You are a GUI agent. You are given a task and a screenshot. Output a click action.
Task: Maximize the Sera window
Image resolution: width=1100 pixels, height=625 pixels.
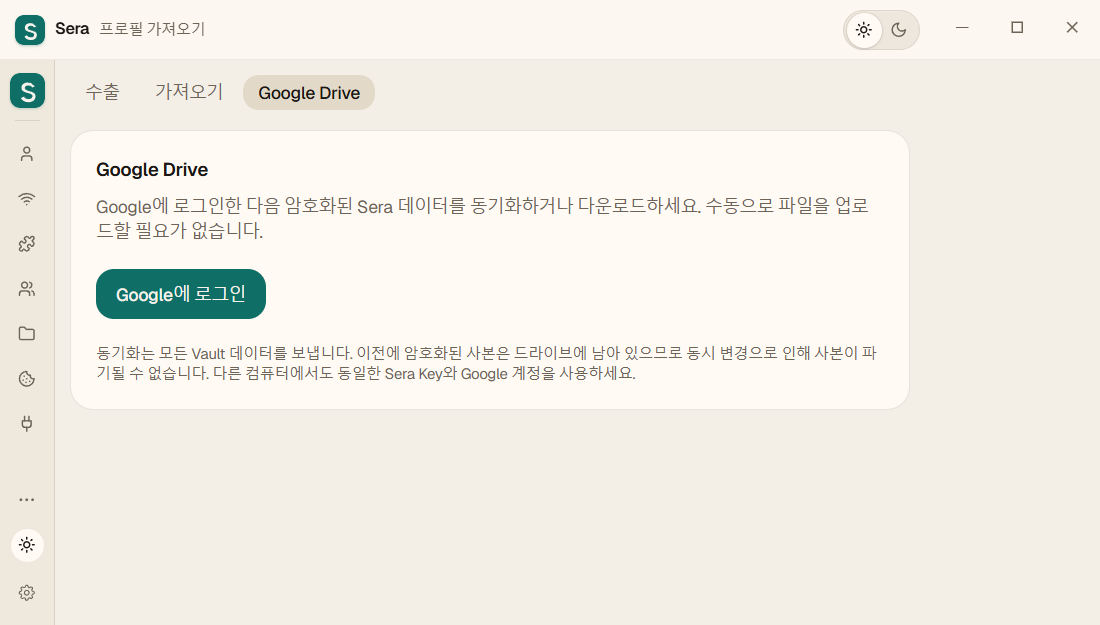(x=1017, y=27)
